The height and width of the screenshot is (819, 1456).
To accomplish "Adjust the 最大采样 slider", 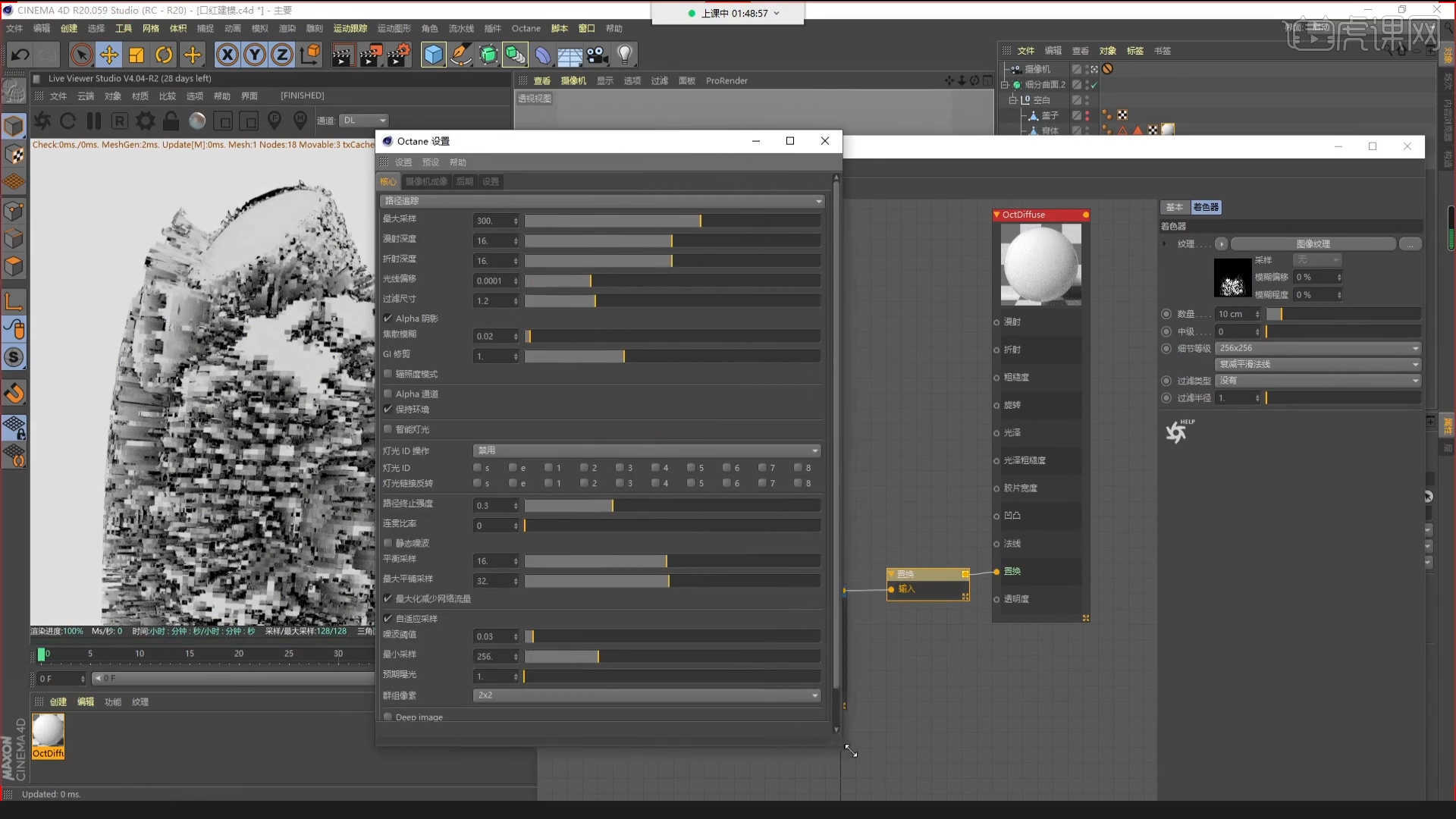I will tap(673, 221).
